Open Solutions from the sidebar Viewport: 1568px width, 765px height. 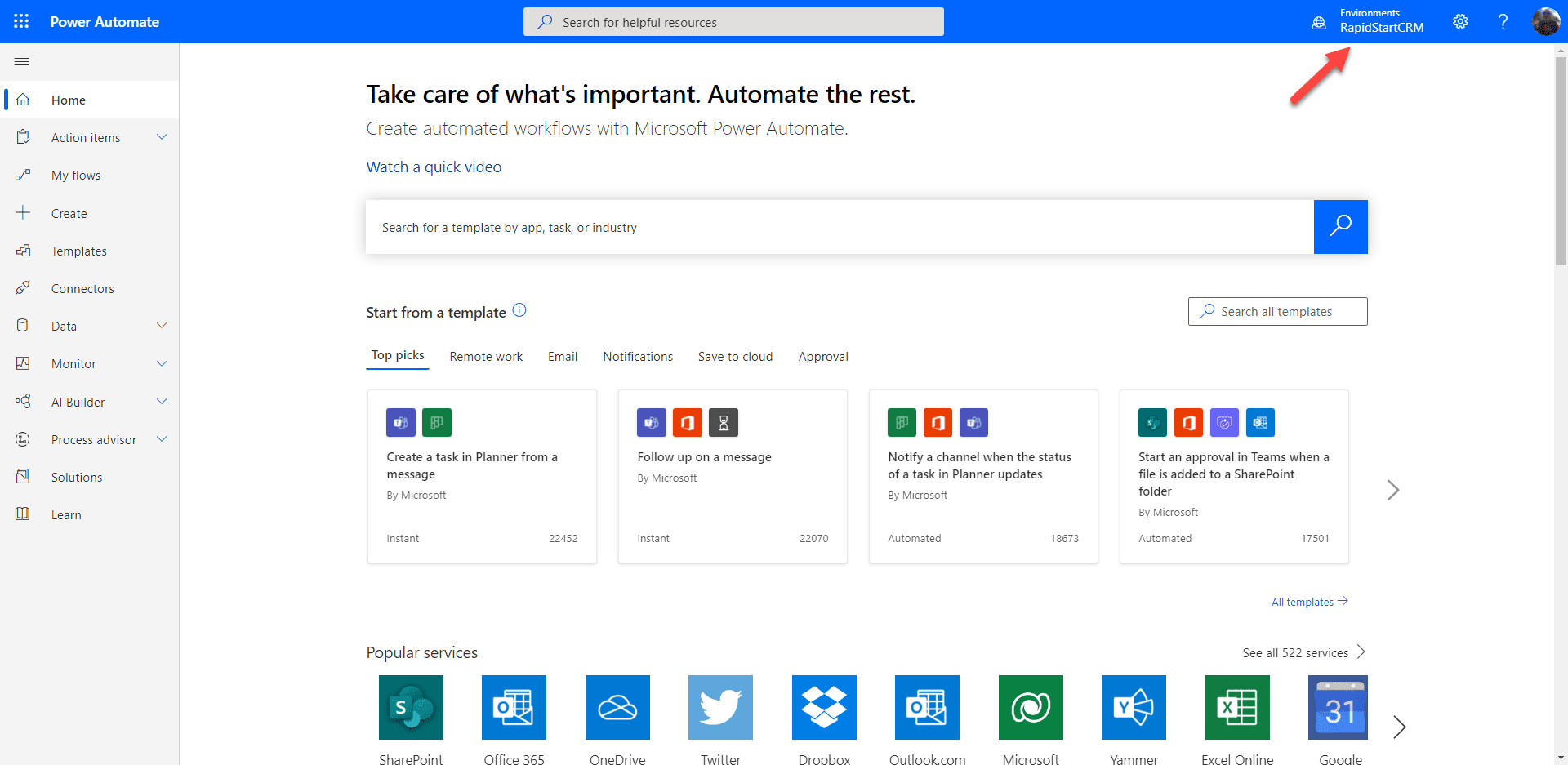[x=76, y=477]
